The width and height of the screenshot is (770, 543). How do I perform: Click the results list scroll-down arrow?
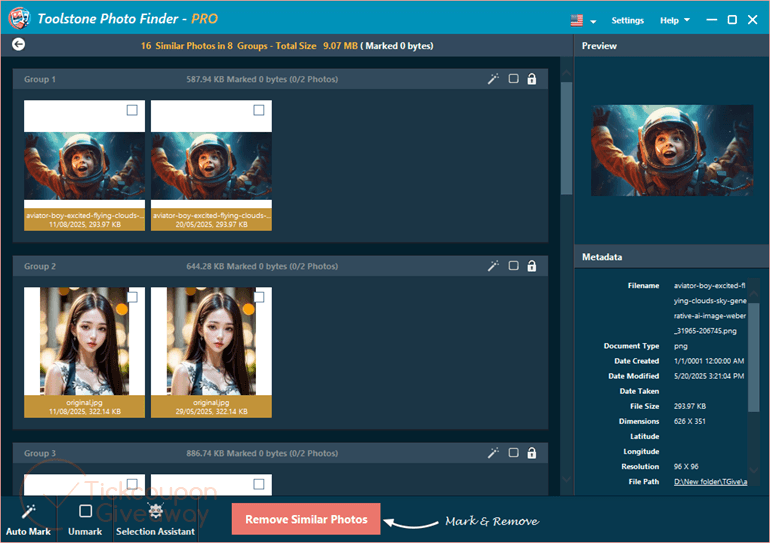[x=566, y=479]
